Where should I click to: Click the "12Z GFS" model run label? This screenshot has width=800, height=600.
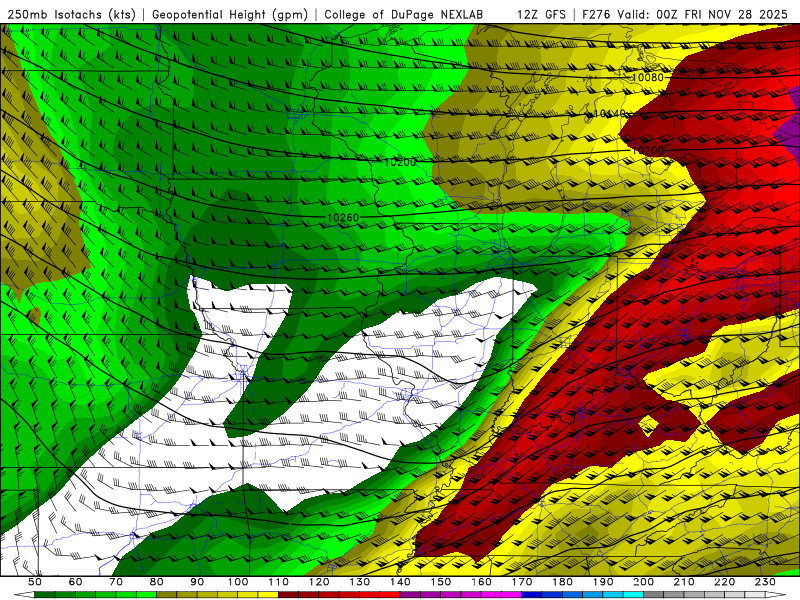coord(541,15)
